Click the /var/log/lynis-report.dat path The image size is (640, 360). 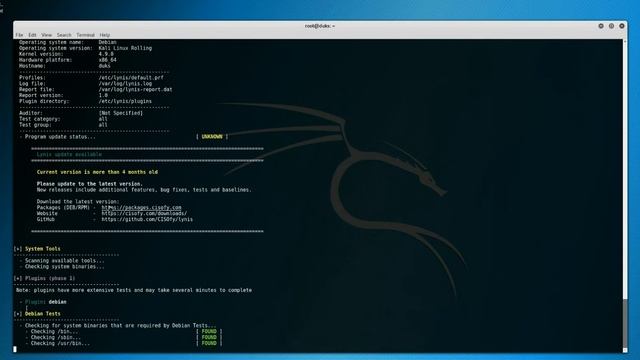(x=135, y=89)
